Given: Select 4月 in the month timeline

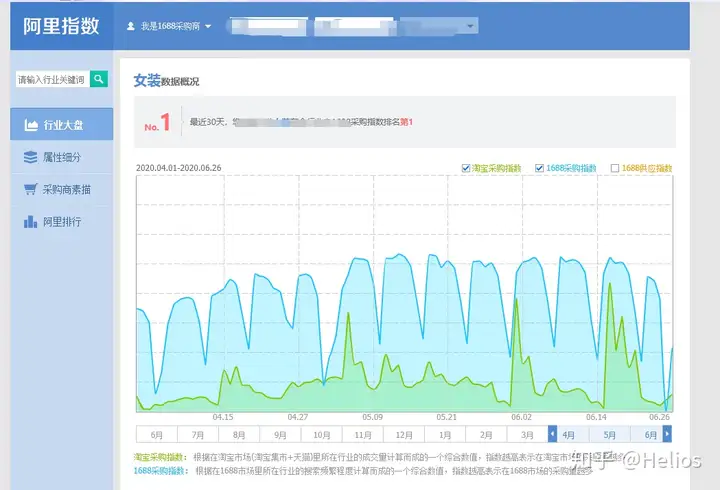Looking at the screenshot, I should [x=568, y=435].
